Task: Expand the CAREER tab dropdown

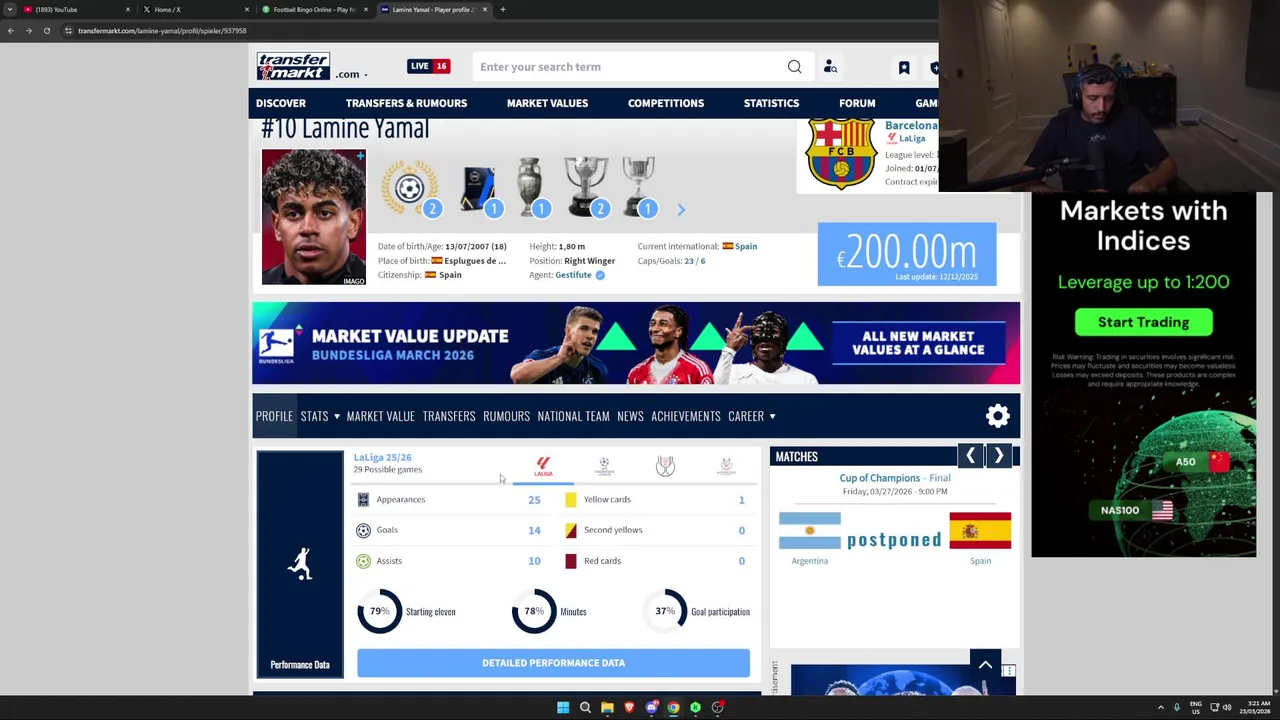Action: 752,416
